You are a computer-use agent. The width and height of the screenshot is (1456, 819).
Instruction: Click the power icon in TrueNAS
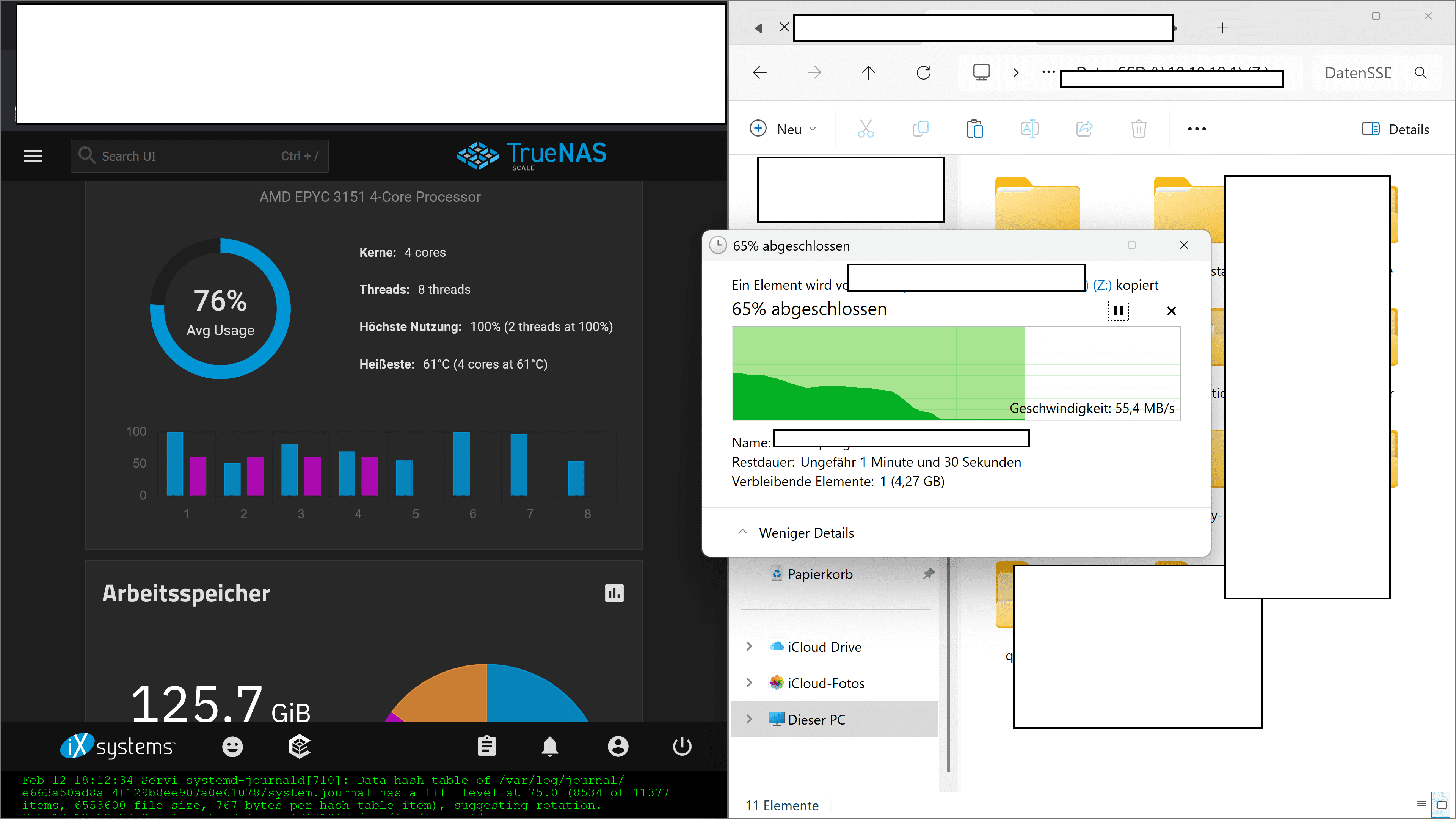coord(682,747)
